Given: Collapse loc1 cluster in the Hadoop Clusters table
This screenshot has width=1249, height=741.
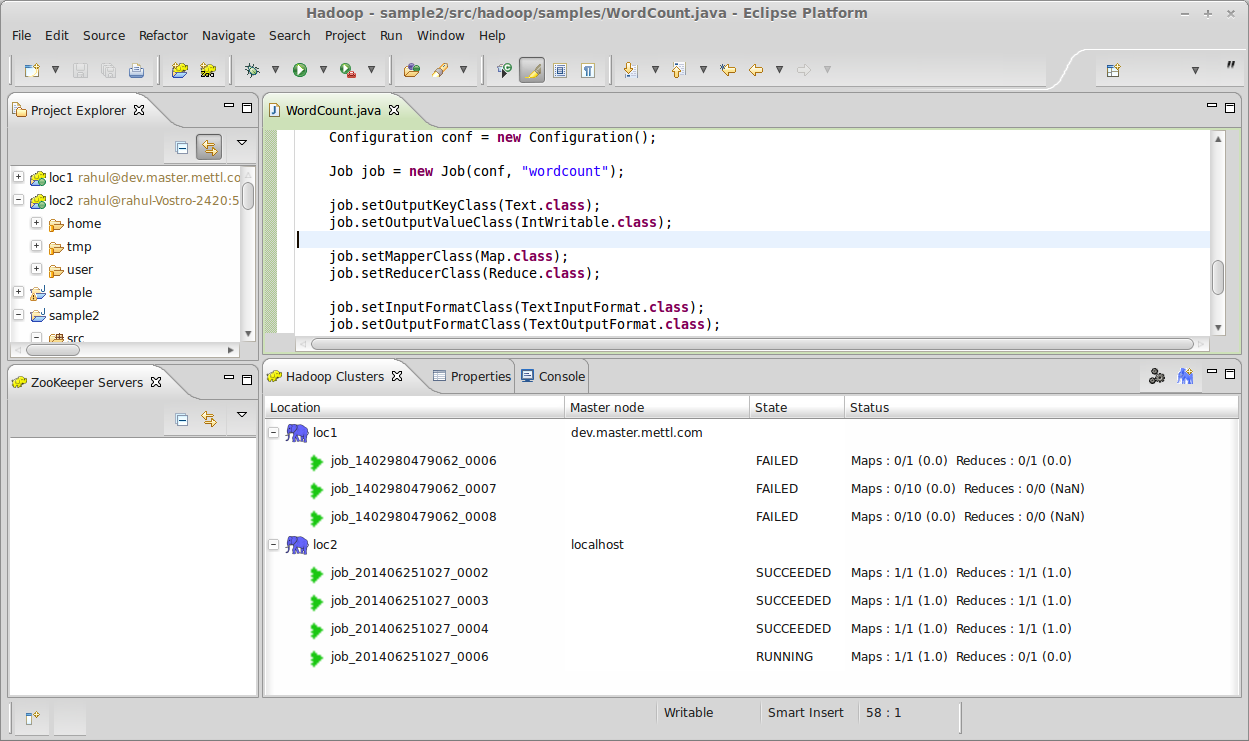Looking at the screenshot, I should coord(273,433).
